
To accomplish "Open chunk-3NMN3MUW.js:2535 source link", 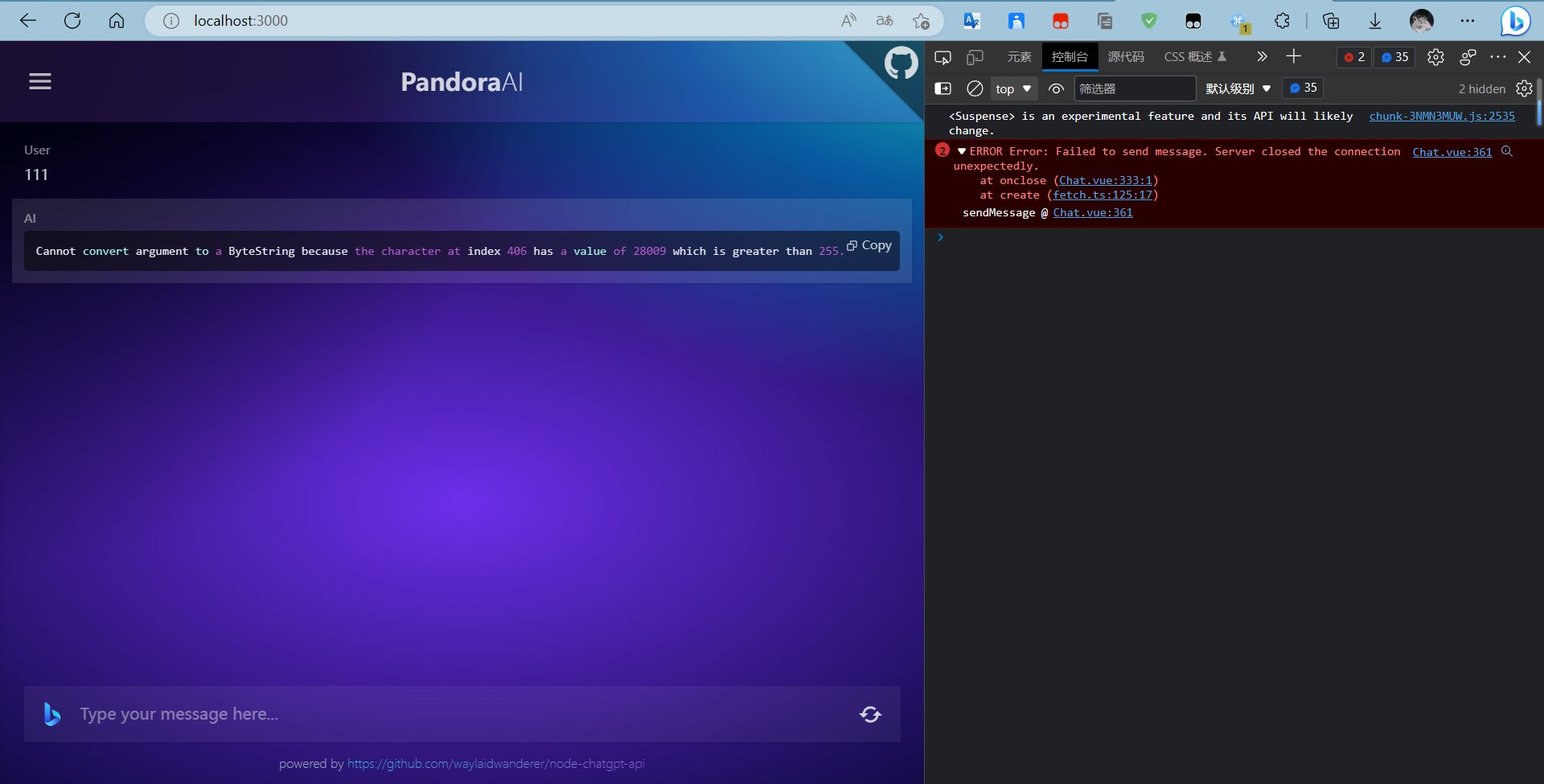I will pos(1442,116).
